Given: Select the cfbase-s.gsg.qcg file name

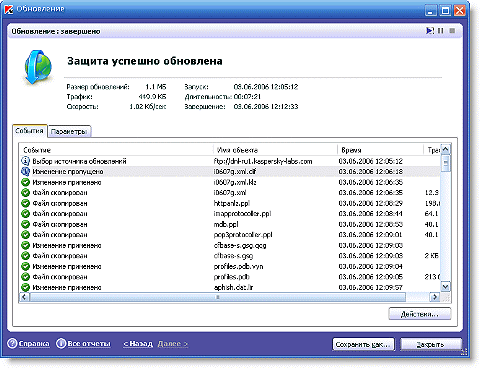Looking at the screenshot, I should pos(240,245).
